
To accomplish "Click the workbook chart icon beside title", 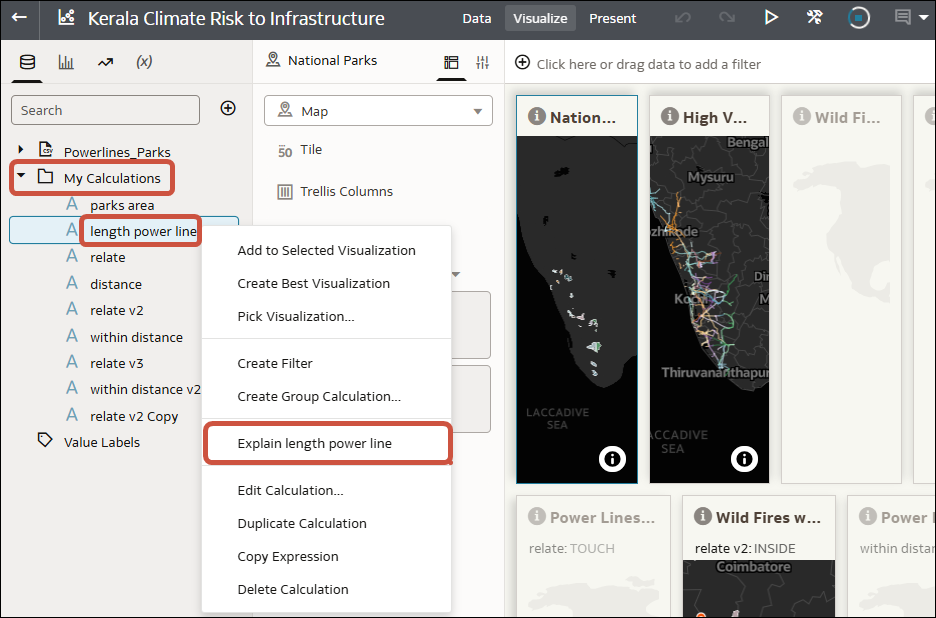I will pyautogui.click(x=66, y=17).
